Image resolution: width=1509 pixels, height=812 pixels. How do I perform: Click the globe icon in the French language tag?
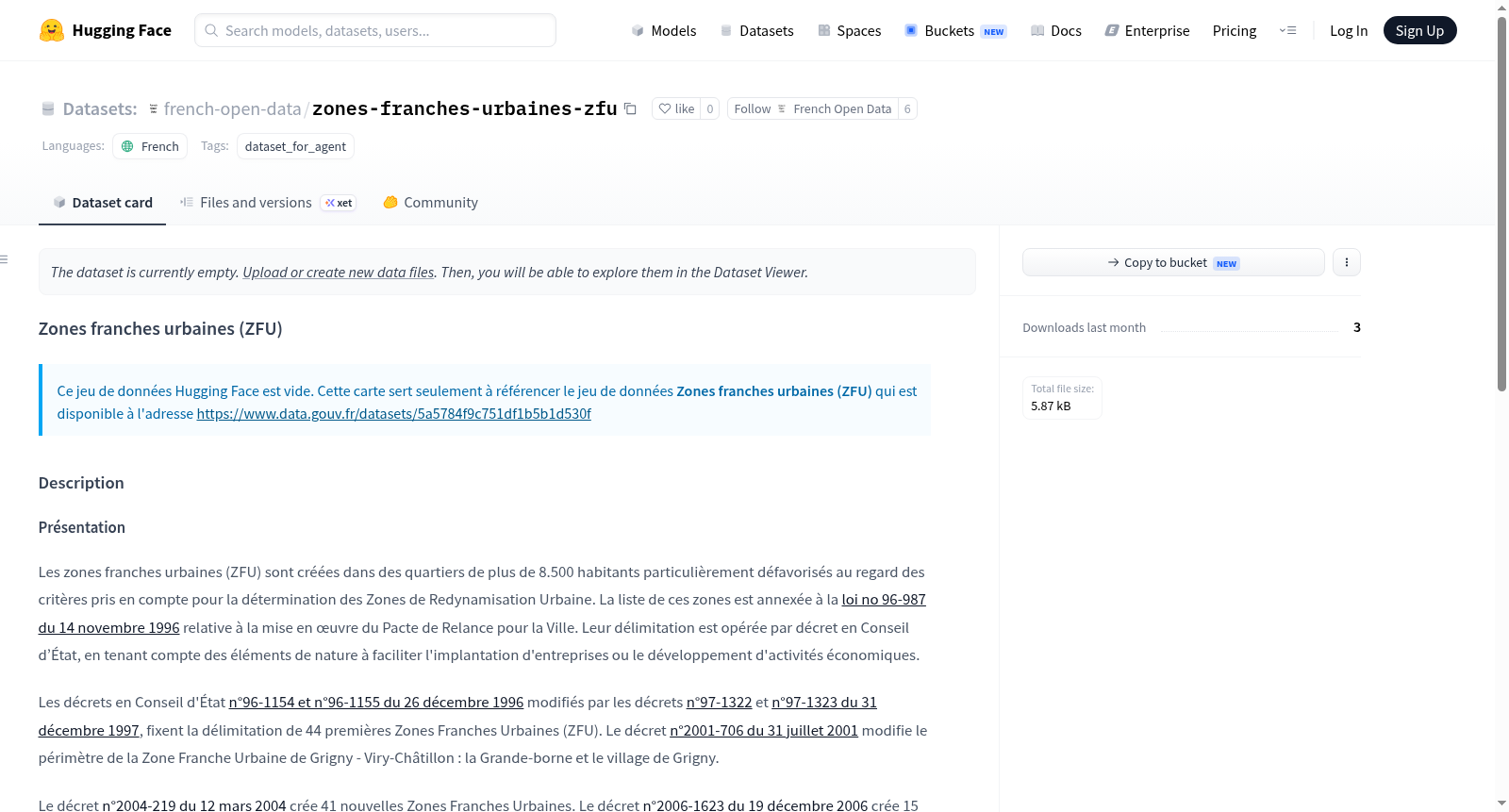pyautogui.click(x=127, y=146)
